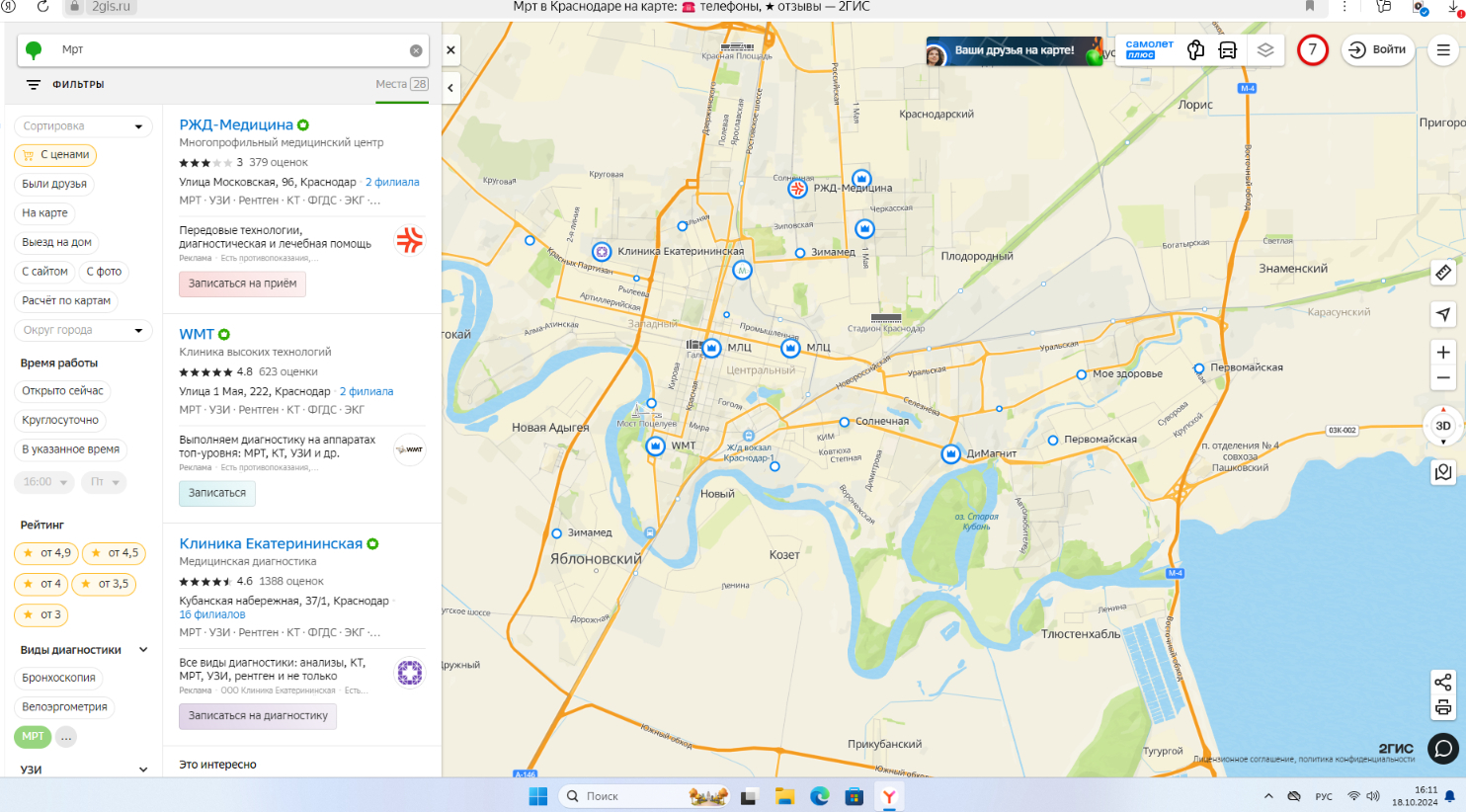Click the share map icon

(x=1443, y=683)
